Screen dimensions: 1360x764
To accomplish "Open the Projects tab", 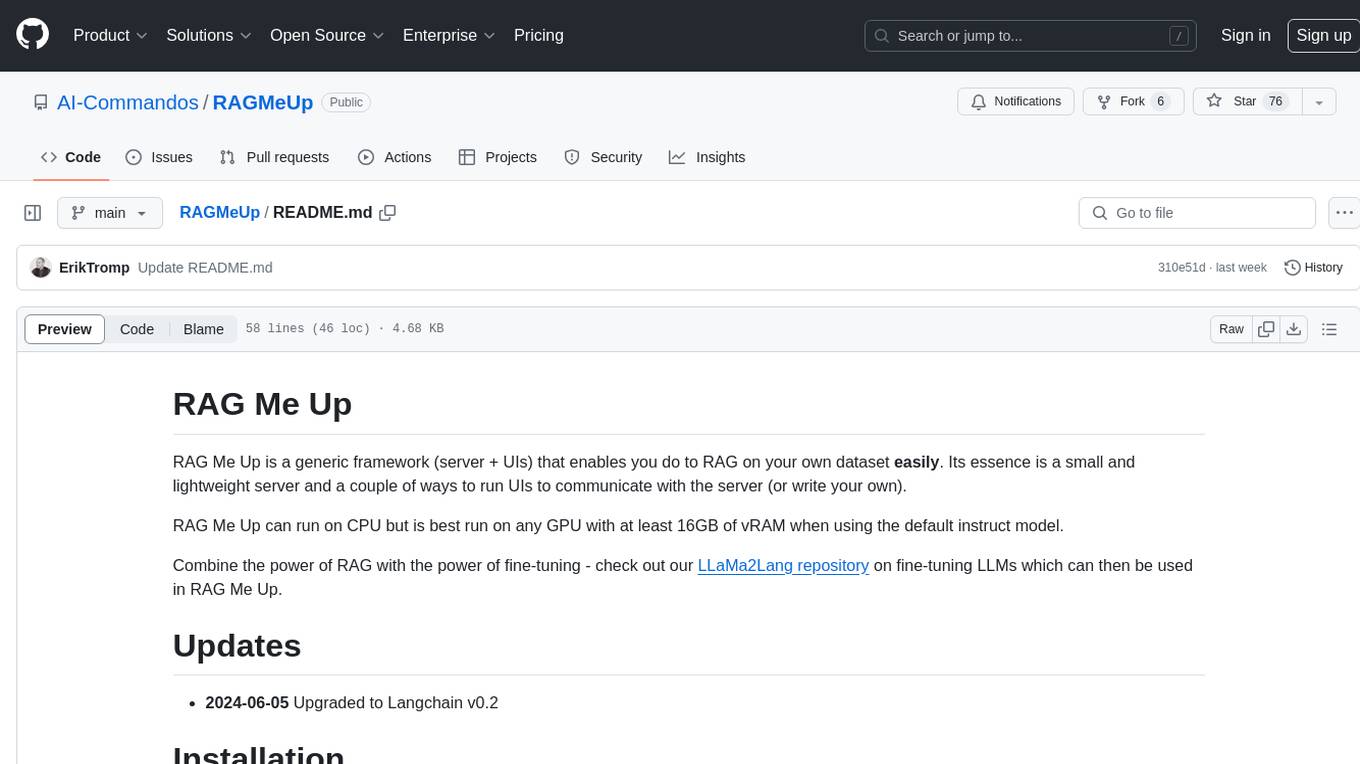I will [497, 157].
